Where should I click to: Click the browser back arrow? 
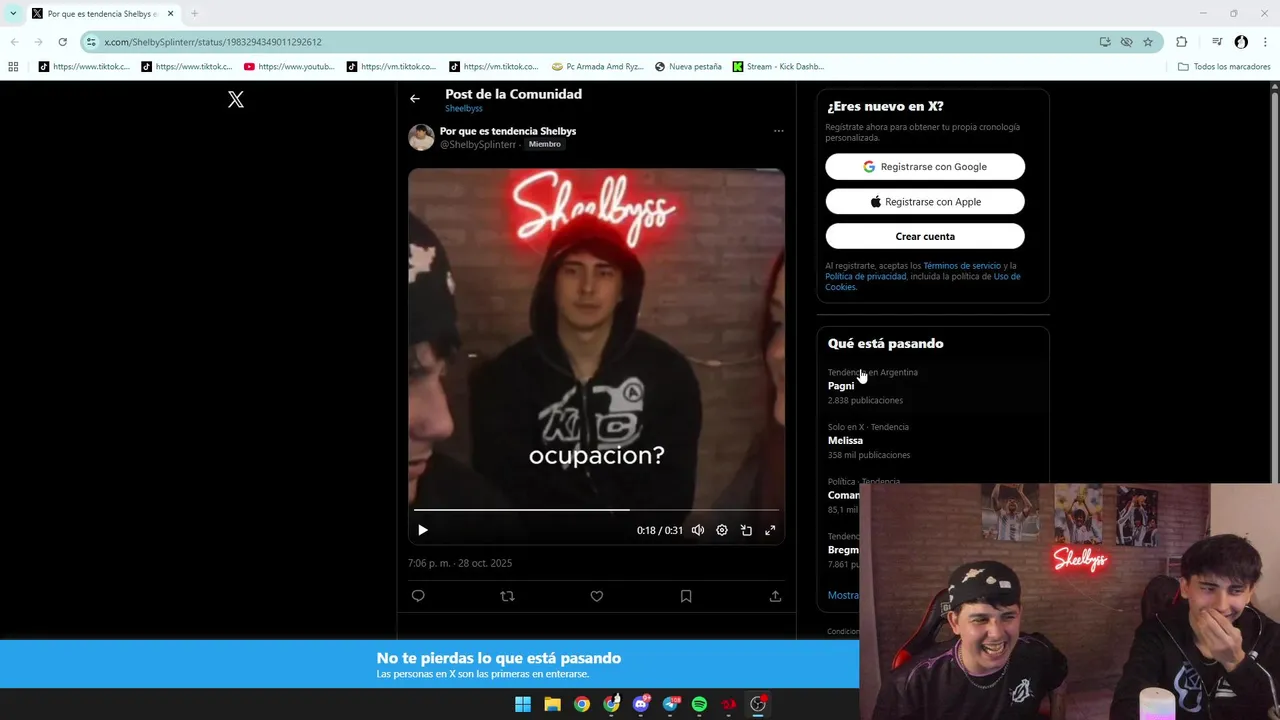pos(14,42)
